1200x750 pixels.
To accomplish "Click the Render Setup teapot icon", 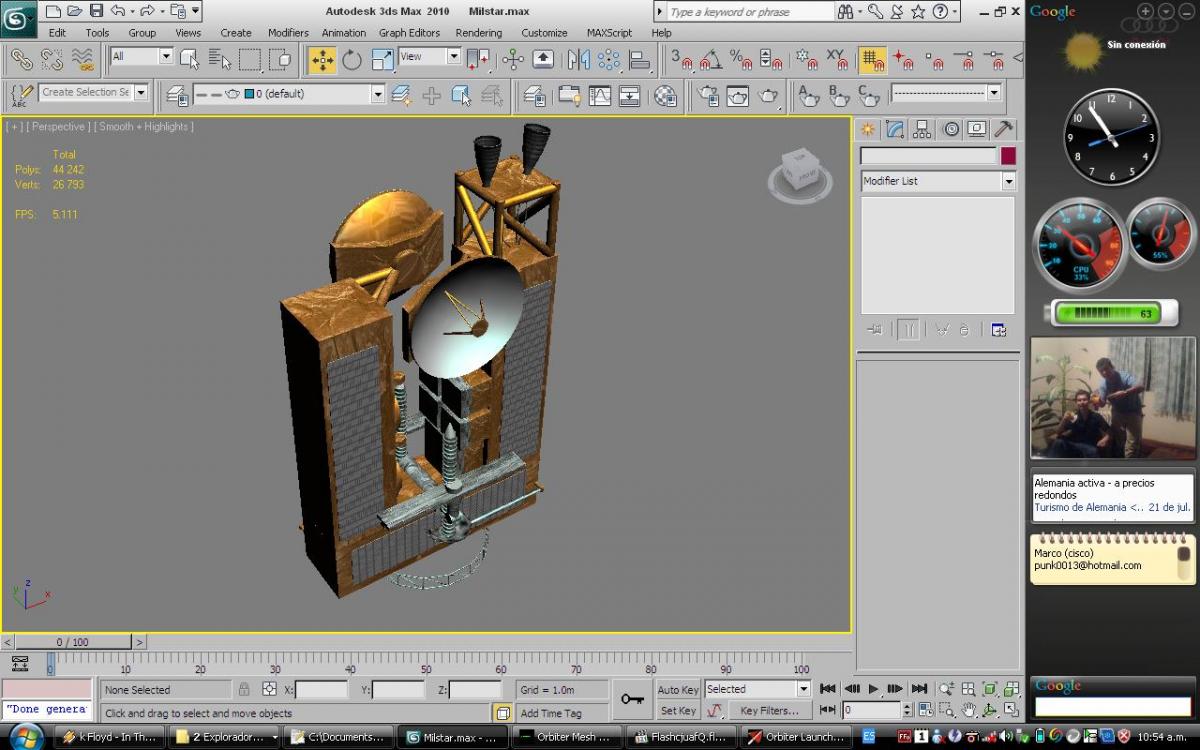I will click(708, 96).
